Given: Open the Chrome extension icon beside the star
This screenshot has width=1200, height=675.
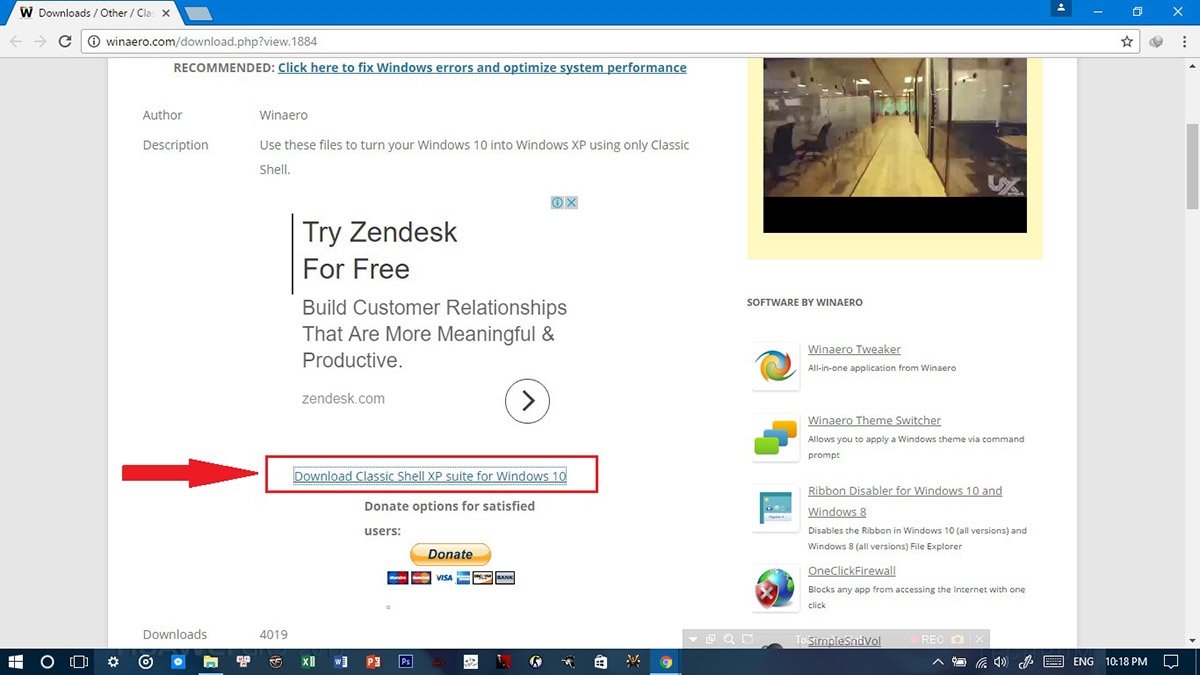Looking at the screenshot, I should (1157, 42).
